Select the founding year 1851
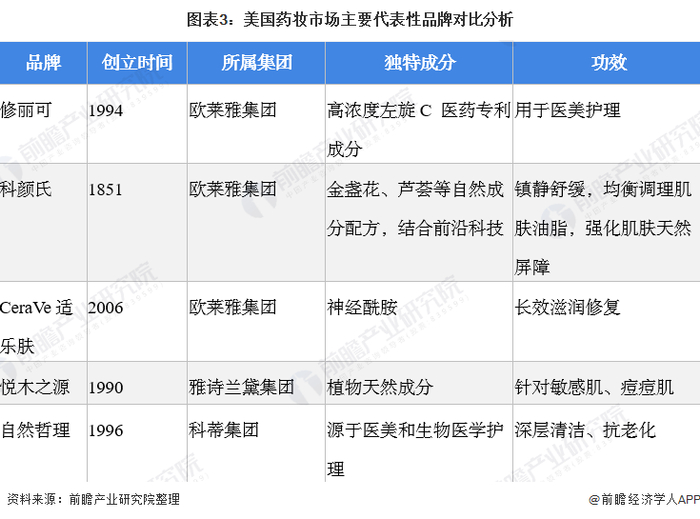The height and width of the screenshot is (519, 700). [x=105, y=190]
